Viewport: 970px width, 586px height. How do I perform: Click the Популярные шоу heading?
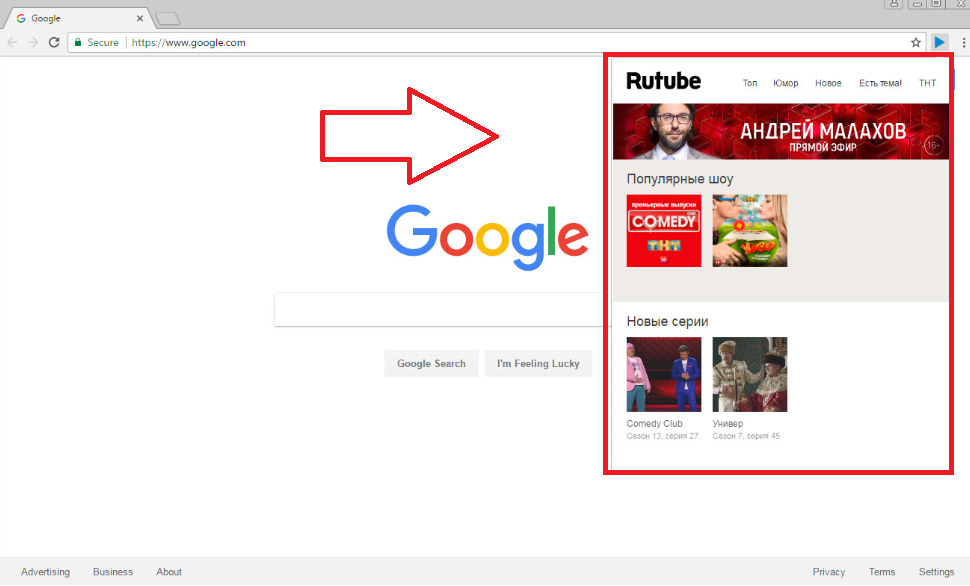click(x=680, y=179)
